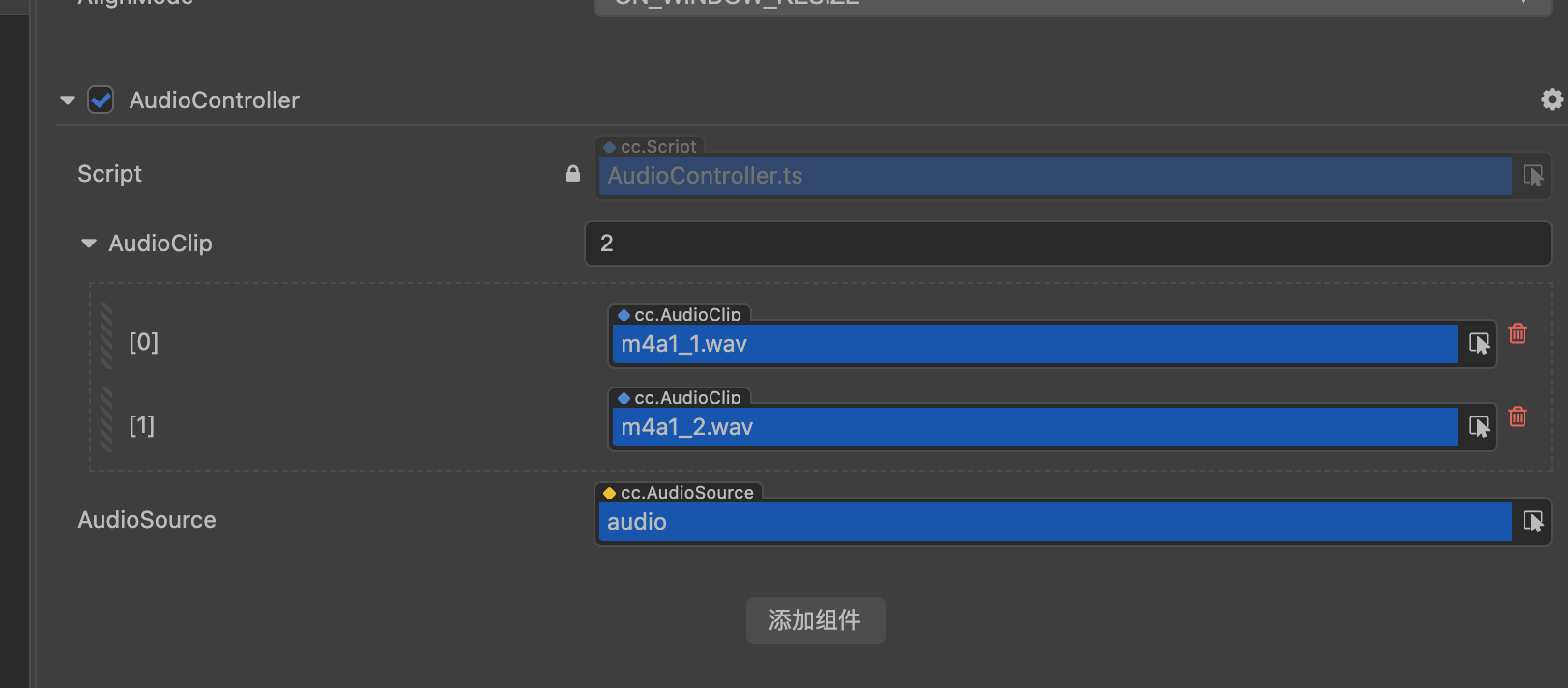Click the AudioController.ts script field
Viewport: 1568px width, 688px height.
click(1054, 176)
